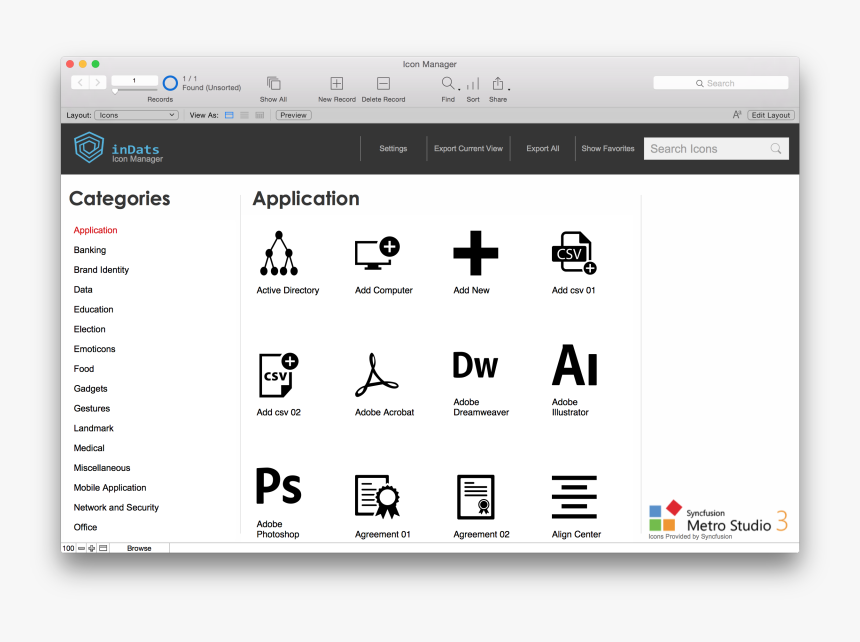Pick the Agreement 02 icon
Screen dimensions: 860x642
tap(476, 497)
